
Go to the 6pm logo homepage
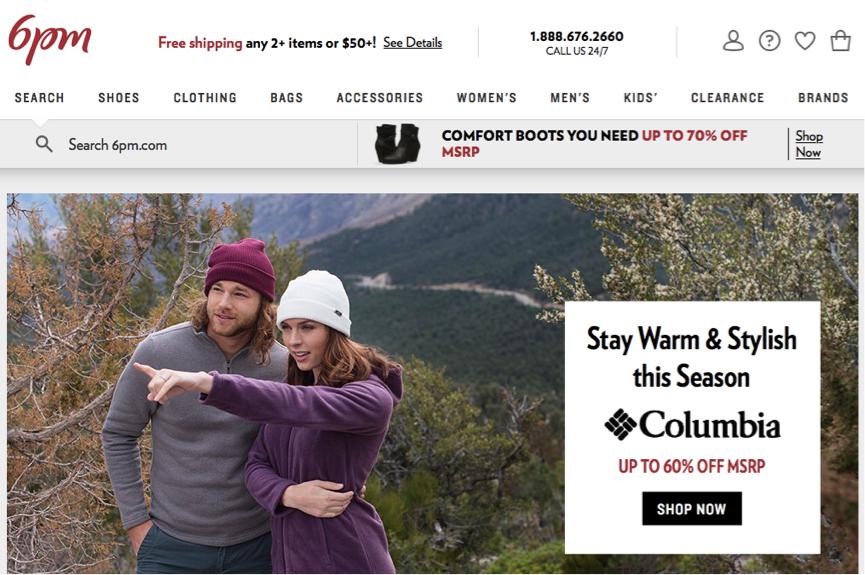pyautogui.click(x=50, y=39)
